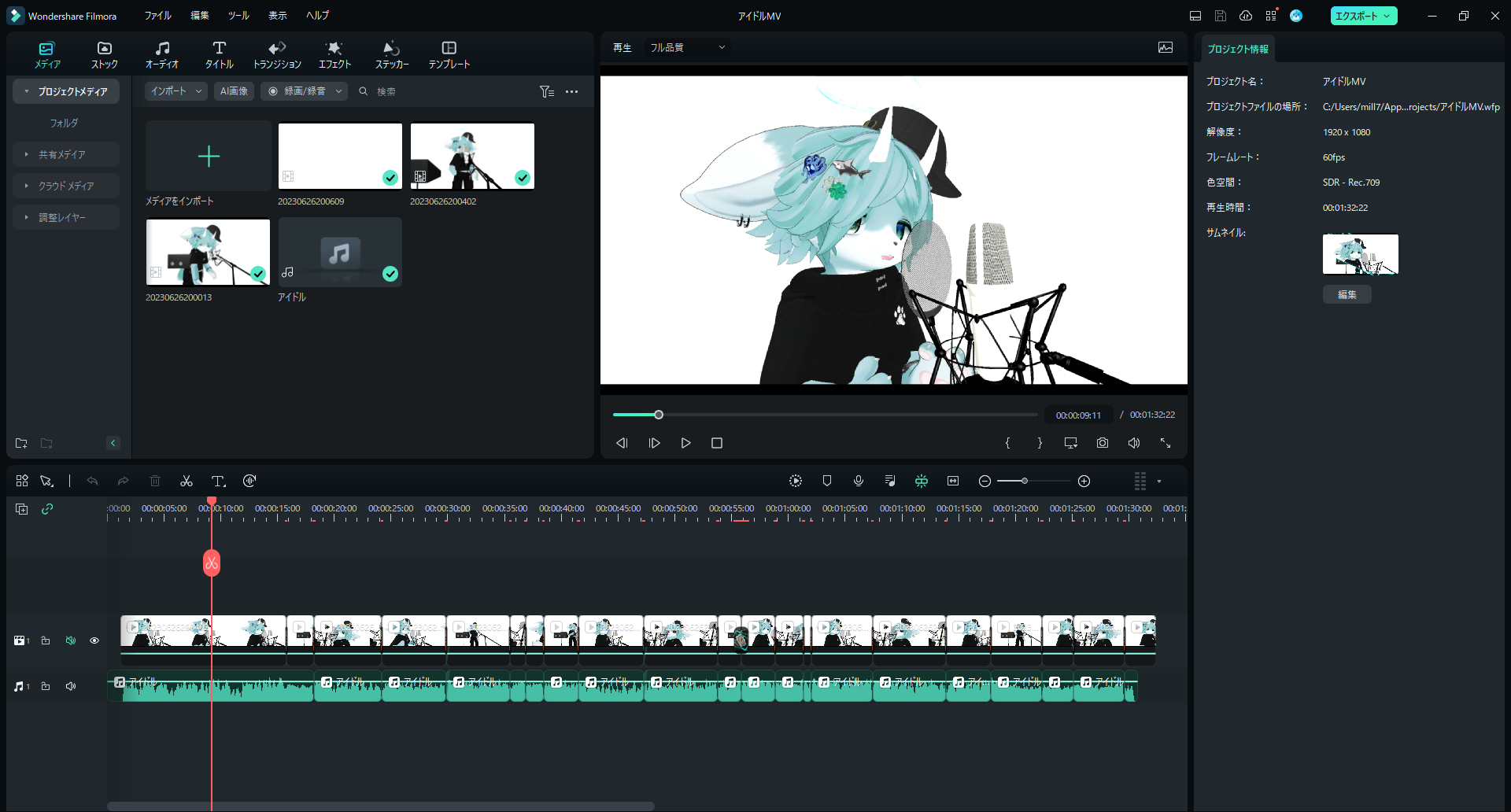This screenshot has width=1511, height=812.
Task: Open the media filter/sort icon
Action: click(x=547, y=91)
